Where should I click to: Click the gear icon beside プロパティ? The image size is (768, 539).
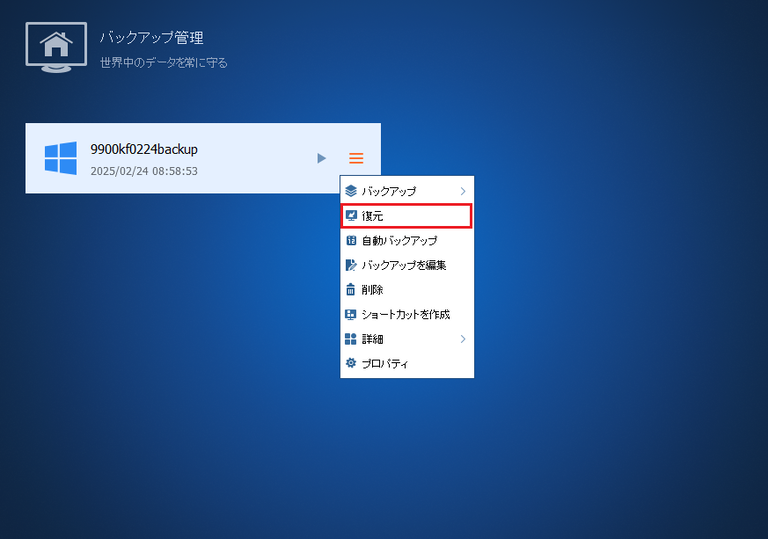[x=351, y=363]
